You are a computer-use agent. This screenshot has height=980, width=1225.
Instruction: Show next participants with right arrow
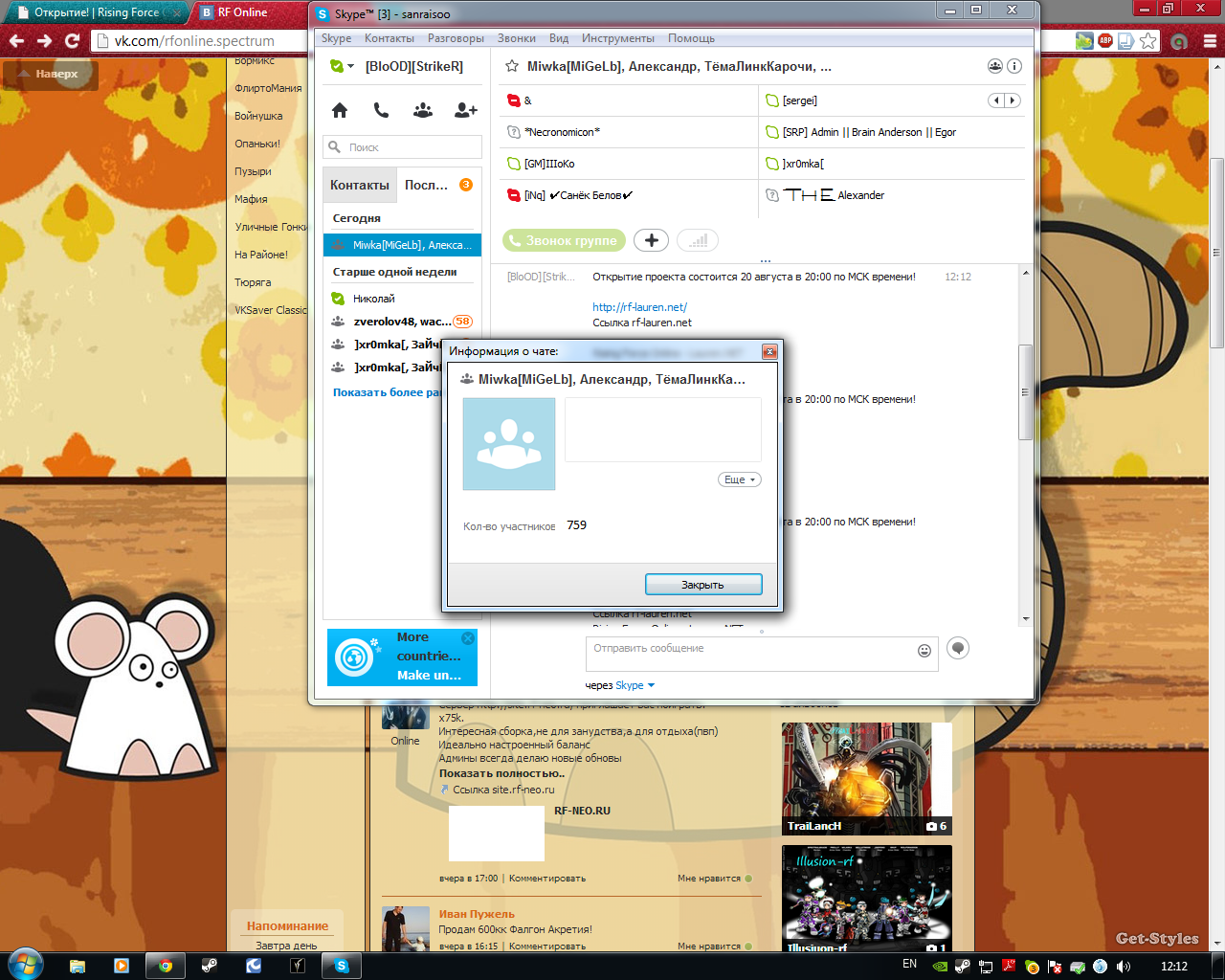(x=1012, y=100)
